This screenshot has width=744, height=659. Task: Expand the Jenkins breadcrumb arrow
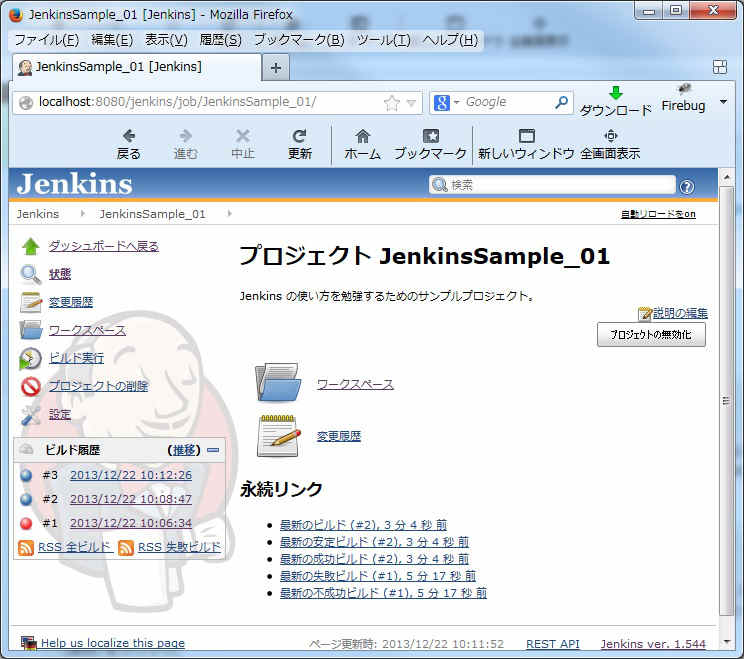(83, 214)
